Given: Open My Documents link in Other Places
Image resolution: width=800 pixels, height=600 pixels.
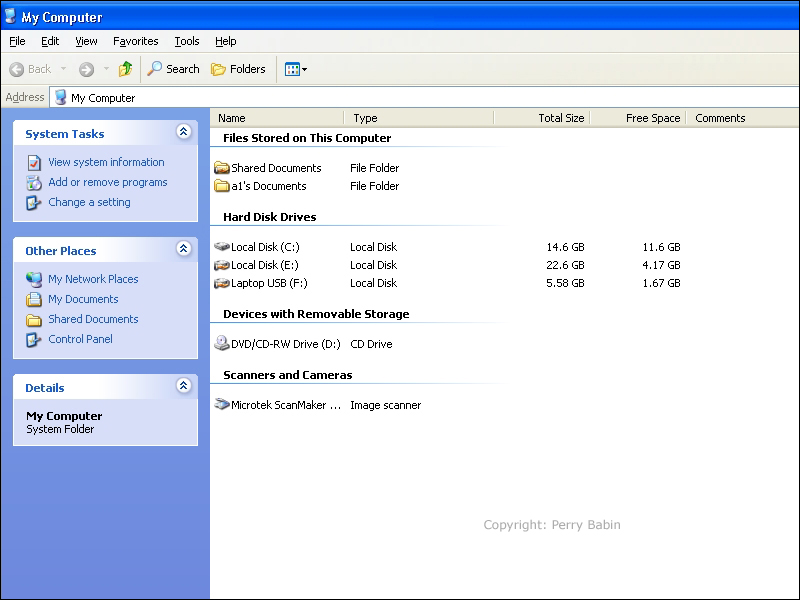Looking at the screenshot, I should 83,299.
